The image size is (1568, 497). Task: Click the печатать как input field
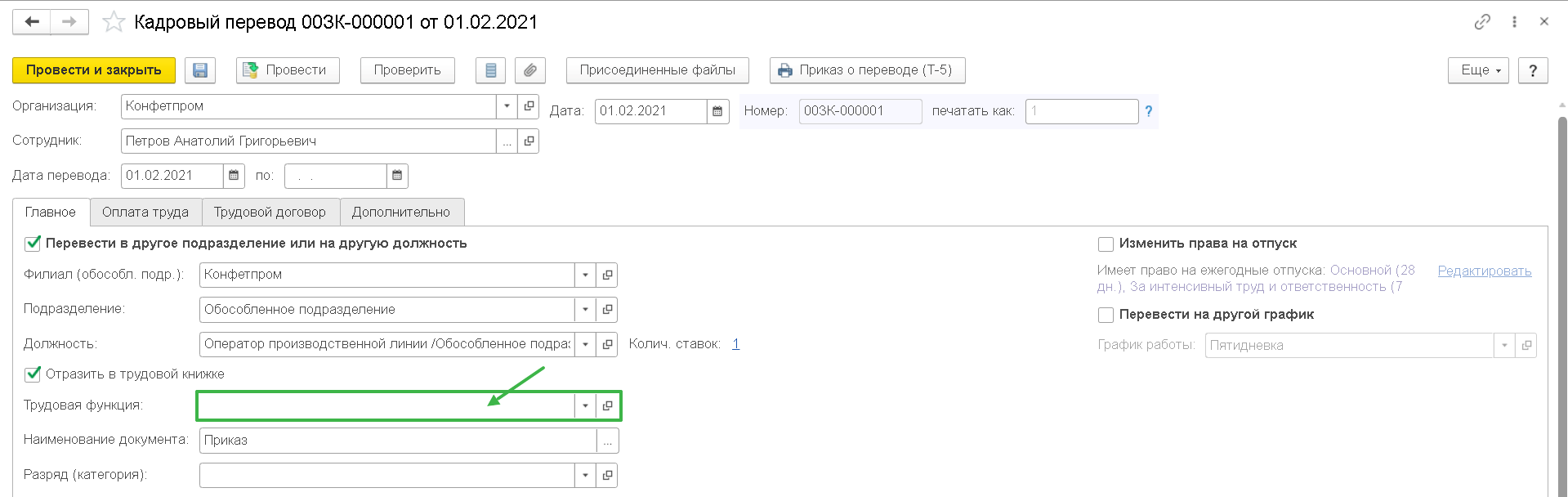tap(1081, 111)
